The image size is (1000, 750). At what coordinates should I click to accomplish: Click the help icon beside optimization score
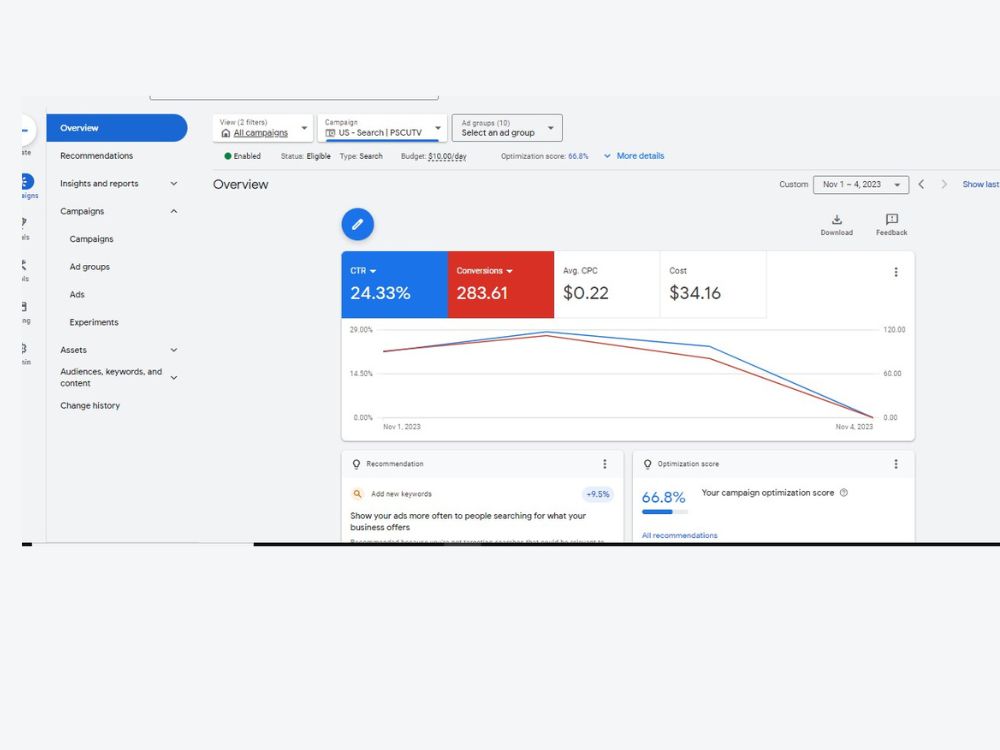pos(844,492)
